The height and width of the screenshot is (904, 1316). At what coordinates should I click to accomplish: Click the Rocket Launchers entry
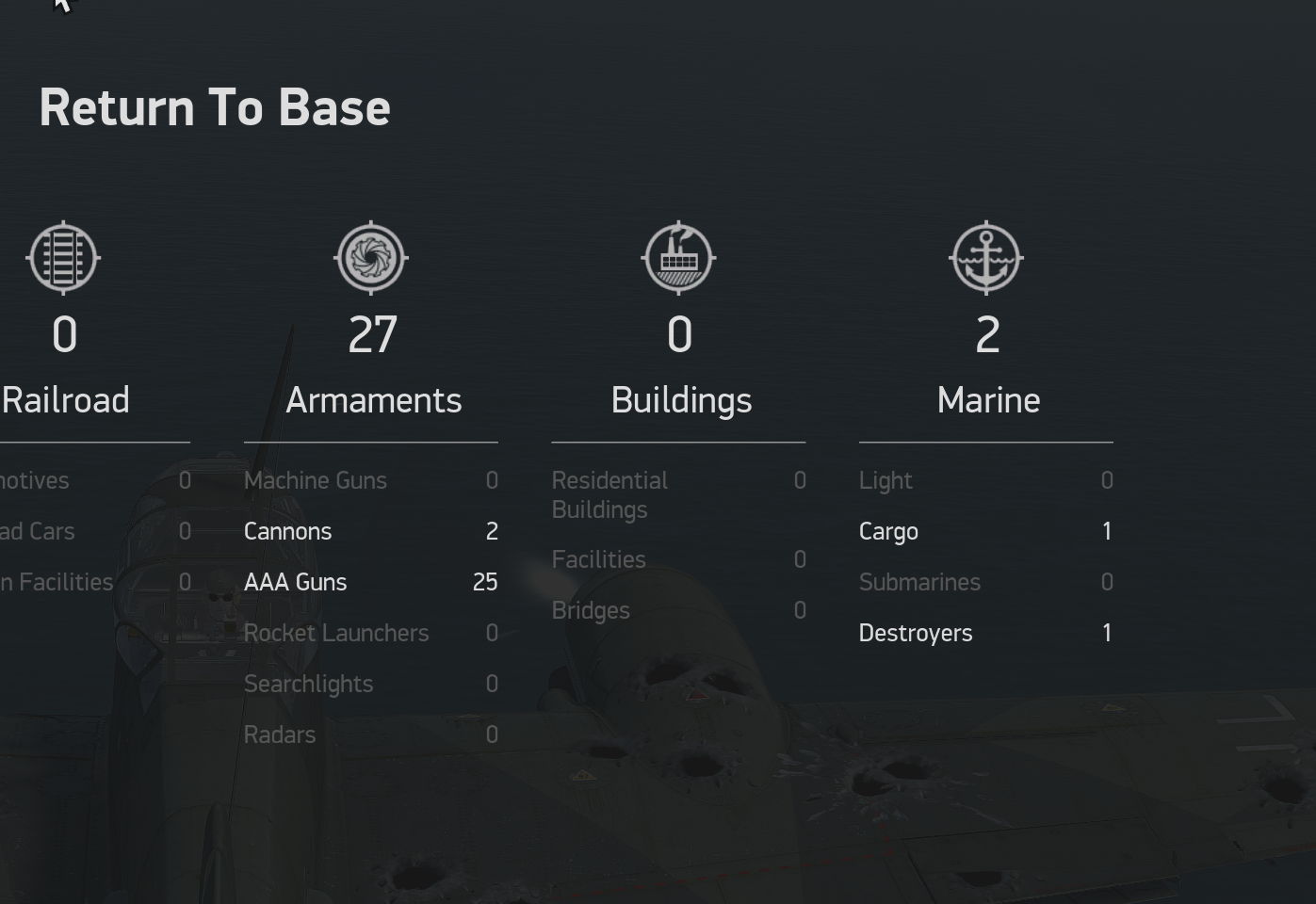(336, 633)
